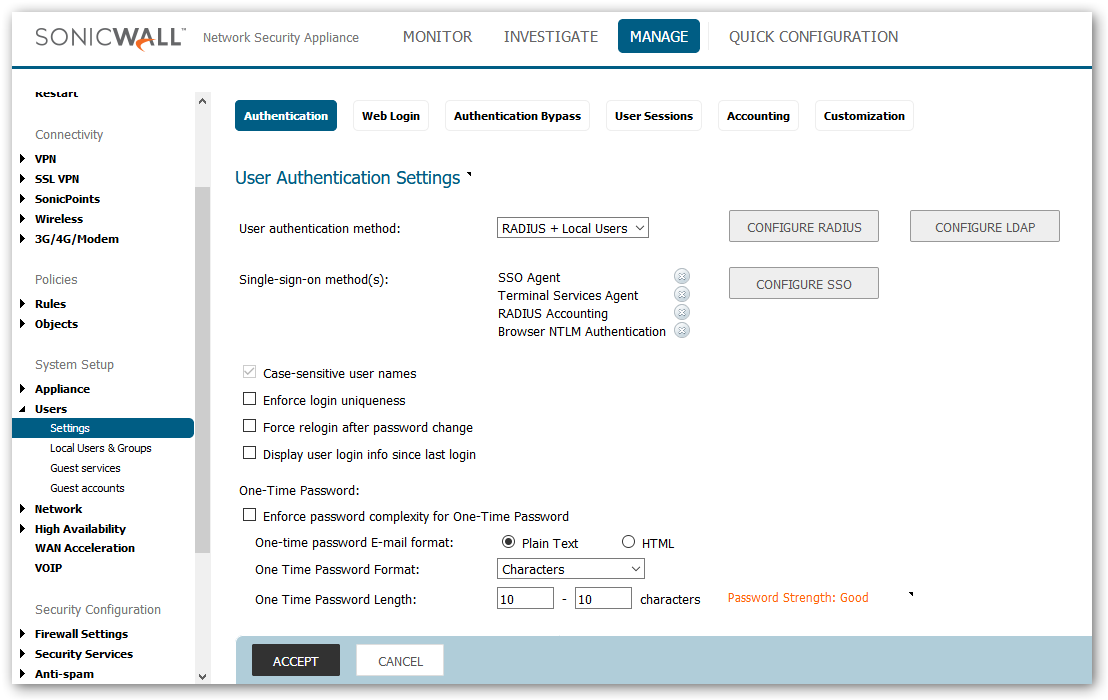The width and height of the screenshot is (1108, 700).
Task: Enable Enforce login uniqueness
Action: [x=249, y=399]
